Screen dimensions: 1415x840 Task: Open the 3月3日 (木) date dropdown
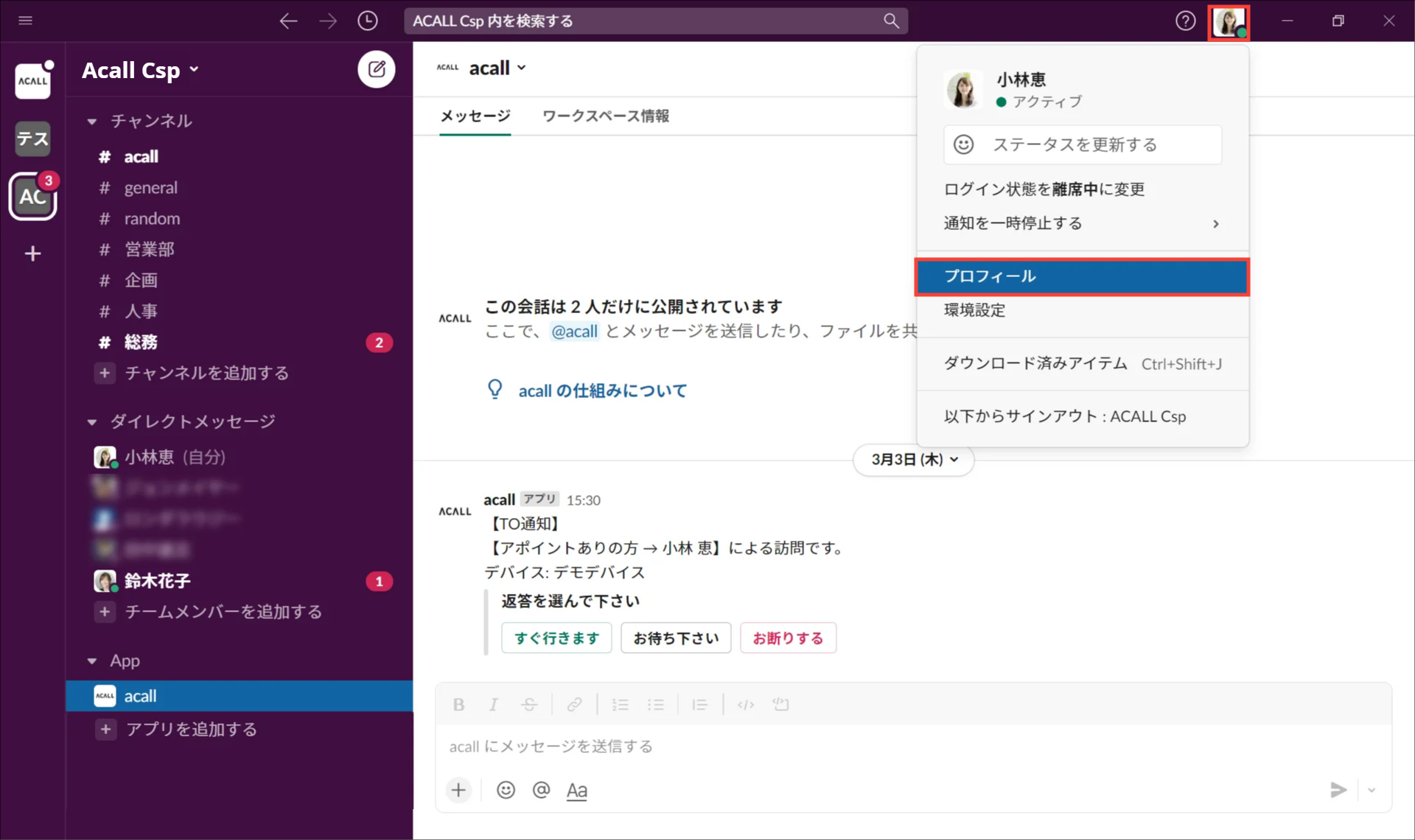pyautogui.click(x=914, y=459)
